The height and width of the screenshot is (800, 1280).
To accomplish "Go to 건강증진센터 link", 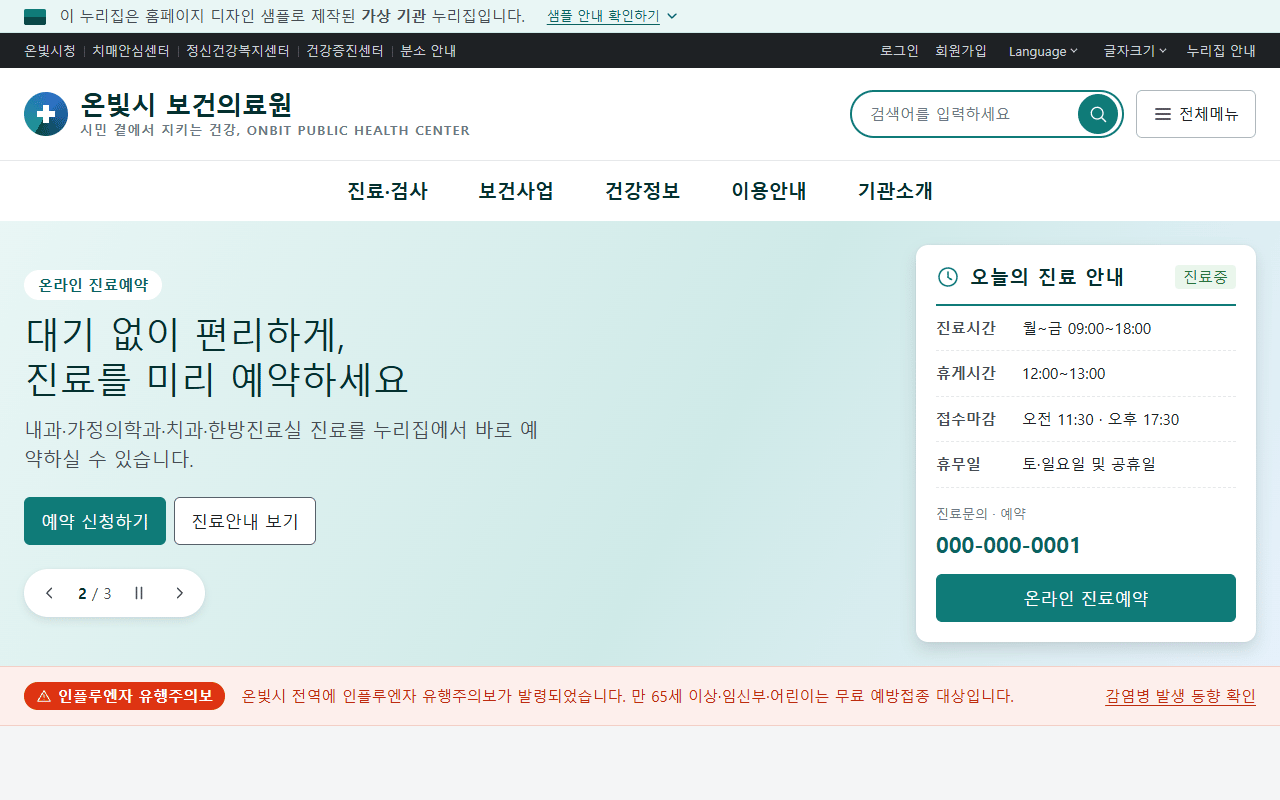I will [x=345, y=51].
